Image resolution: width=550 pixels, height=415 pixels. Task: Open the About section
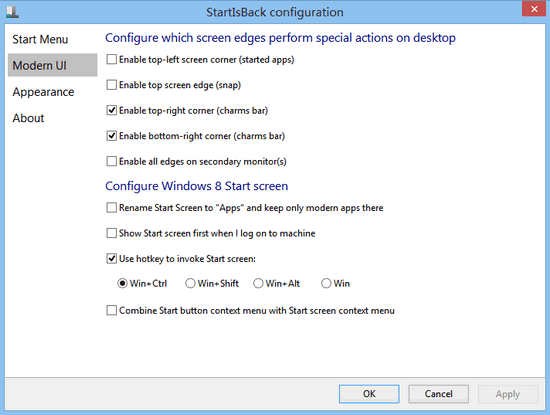[x=28, y=118]
